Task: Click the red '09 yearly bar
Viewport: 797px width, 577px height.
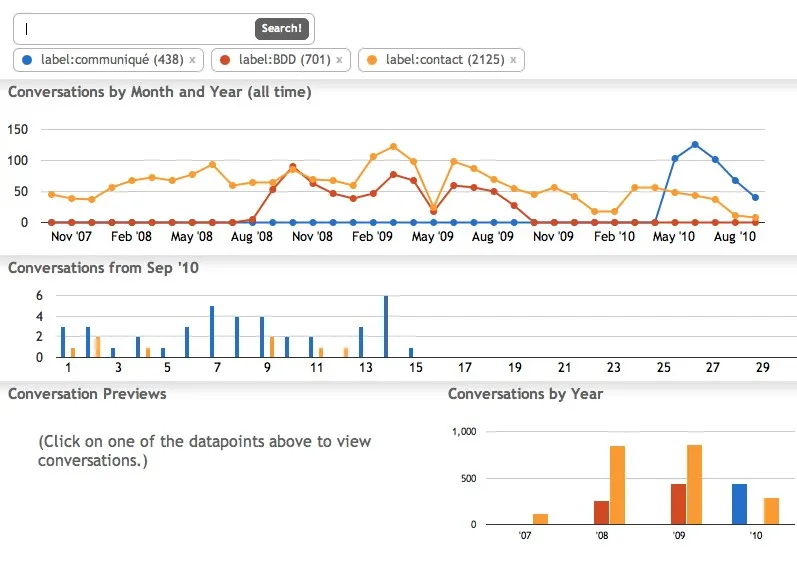Action: pyautogui.click(x=678, y=504)
